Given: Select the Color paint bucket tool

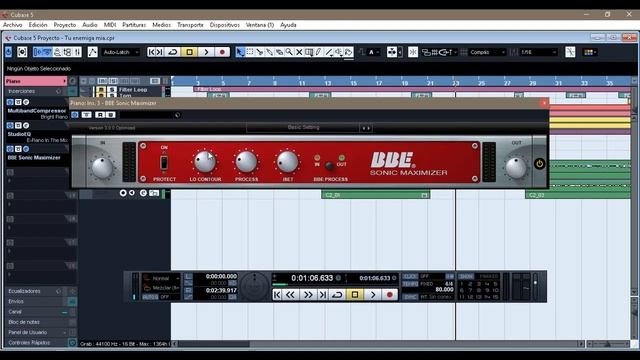Looking at the screenshot, I should pyautogui.click(x=349, y=52).
